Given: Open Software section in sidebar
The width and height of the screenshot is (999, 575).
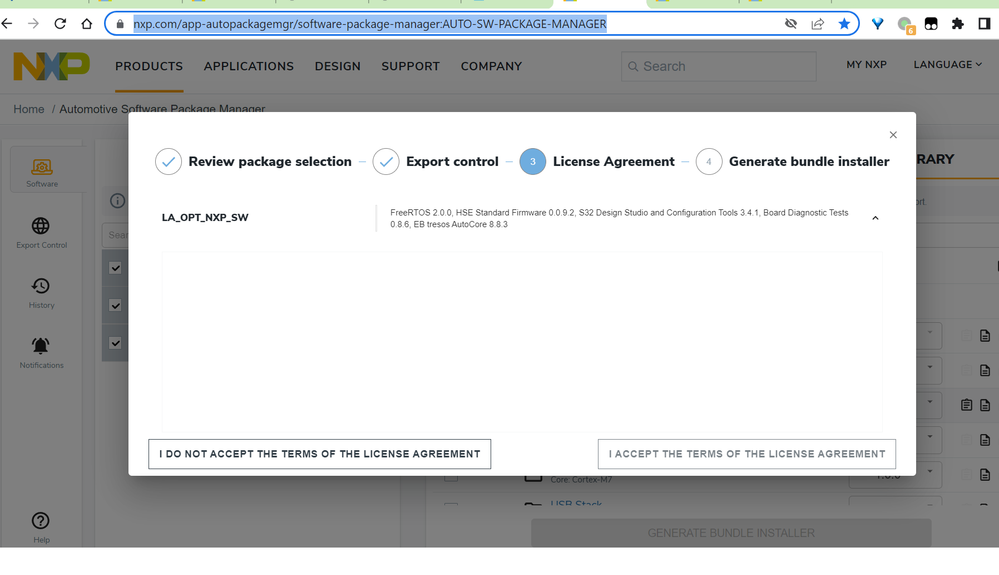Looking at the screenshot, I should click(x=42, y=173).
